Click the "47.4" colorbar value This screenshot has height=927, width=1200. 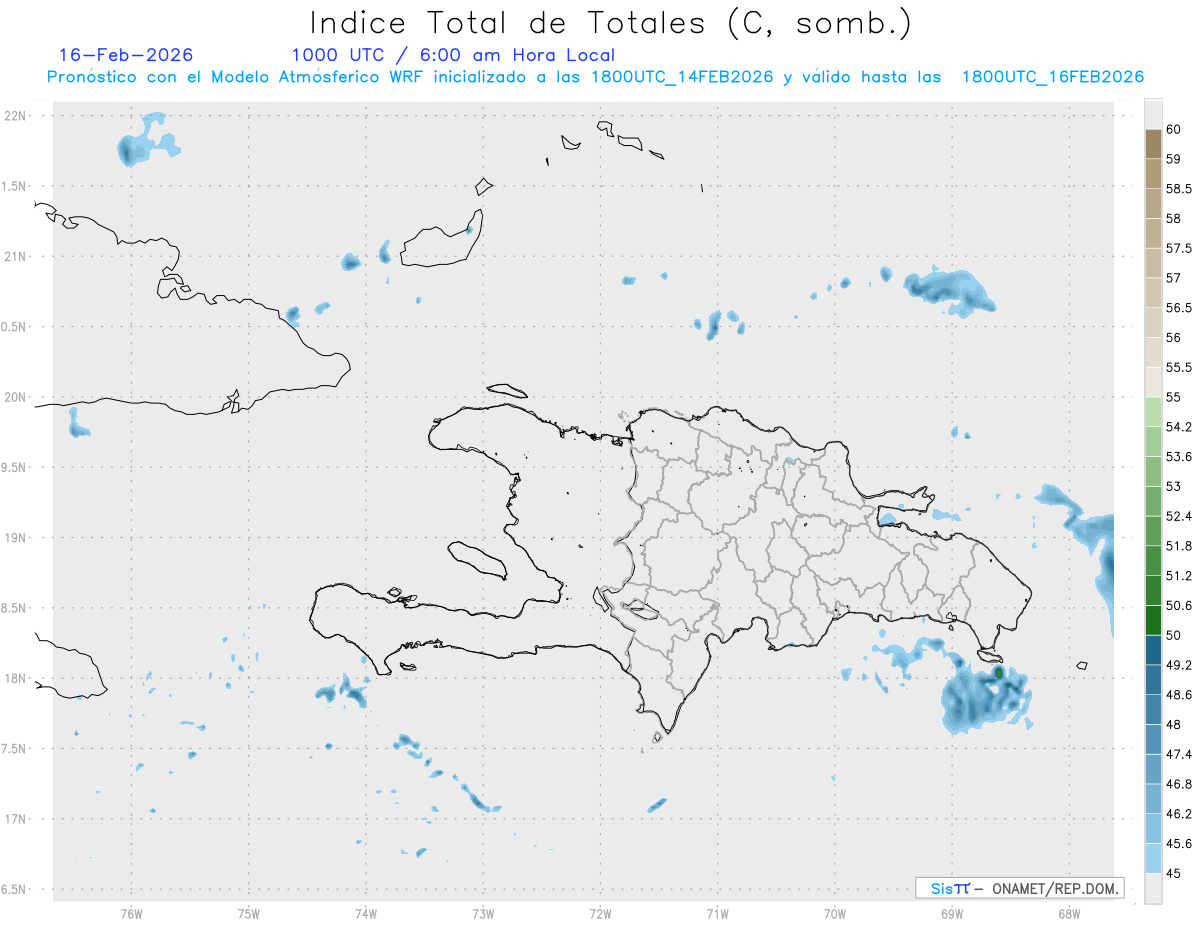pyautogui.click(x=1179, y=754)
